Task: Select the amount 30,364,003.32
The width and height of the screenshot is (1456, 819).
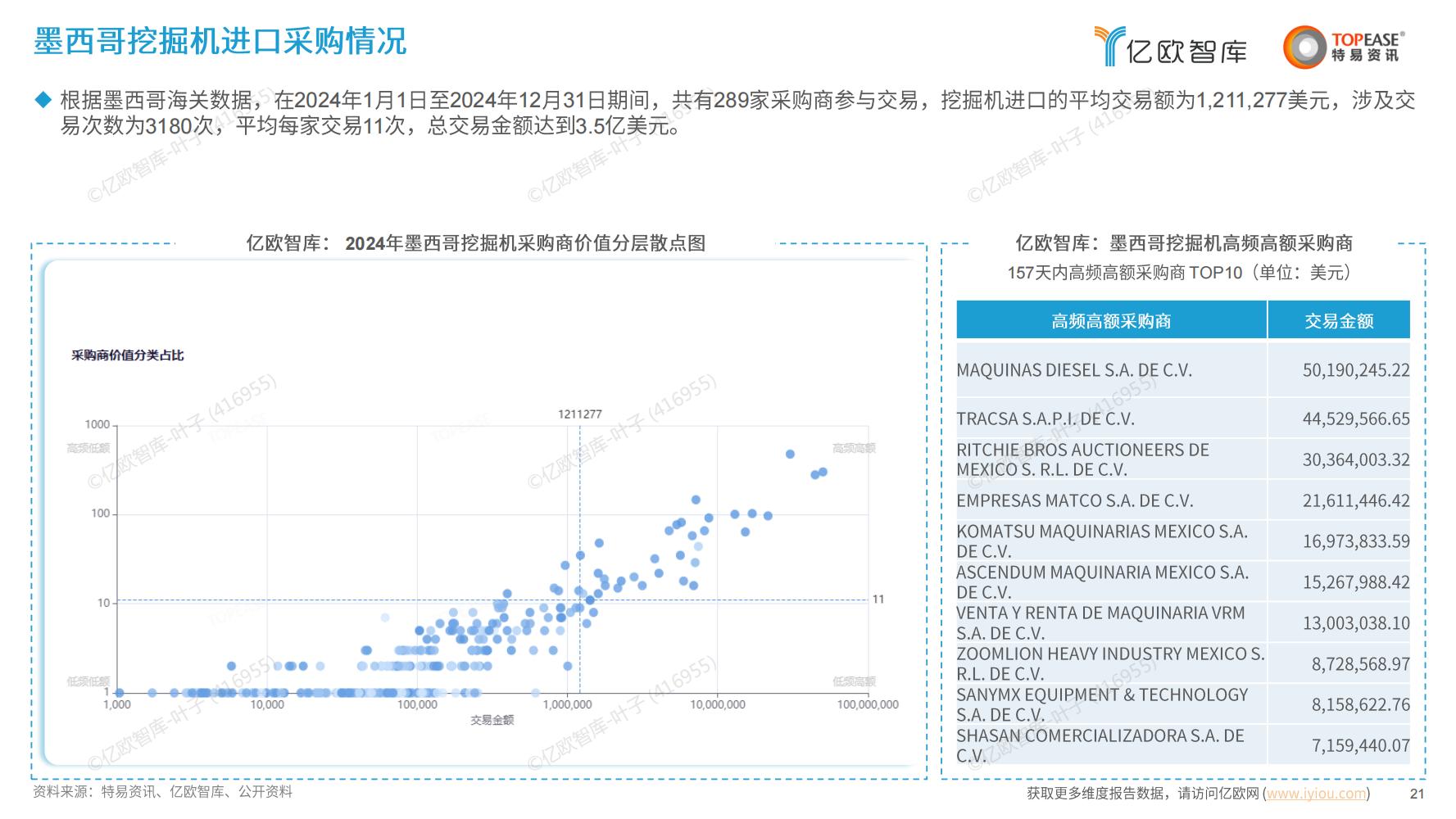Action: pos(1356,459)
